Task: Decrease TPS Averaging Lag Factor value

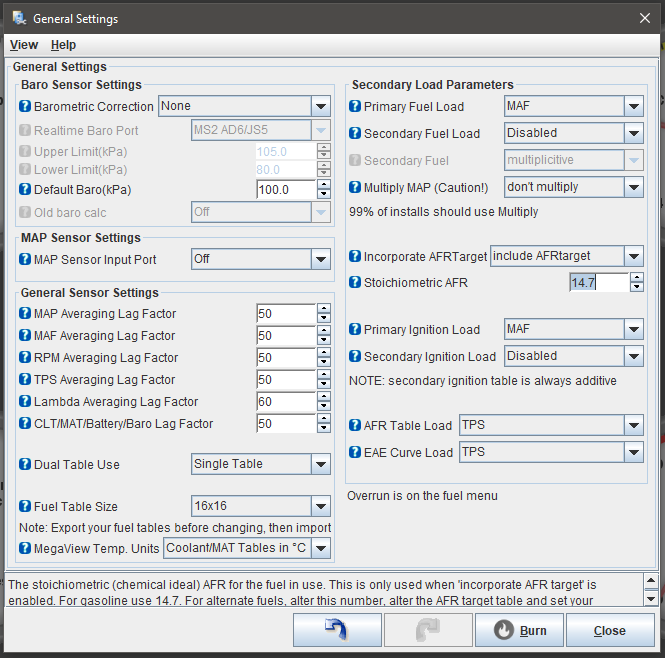Action: pyautogui.click(x=324, y=384)
